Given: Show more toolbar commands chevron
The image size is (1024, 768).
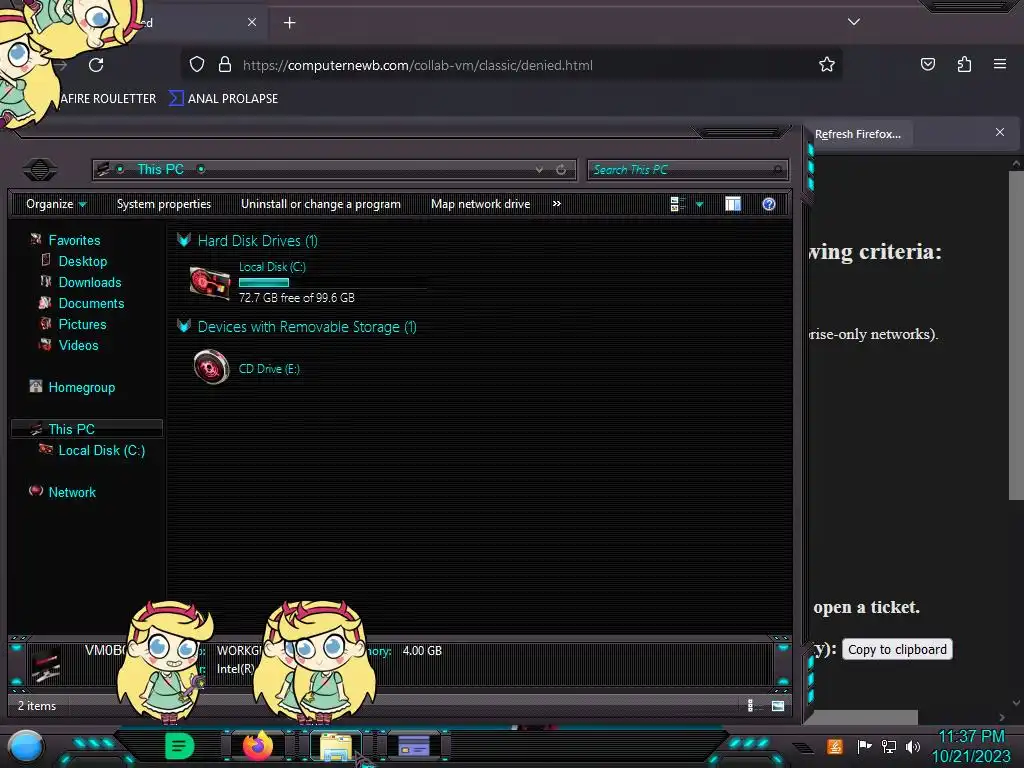Looking at the screenshot, I should (x=556, y=204).
